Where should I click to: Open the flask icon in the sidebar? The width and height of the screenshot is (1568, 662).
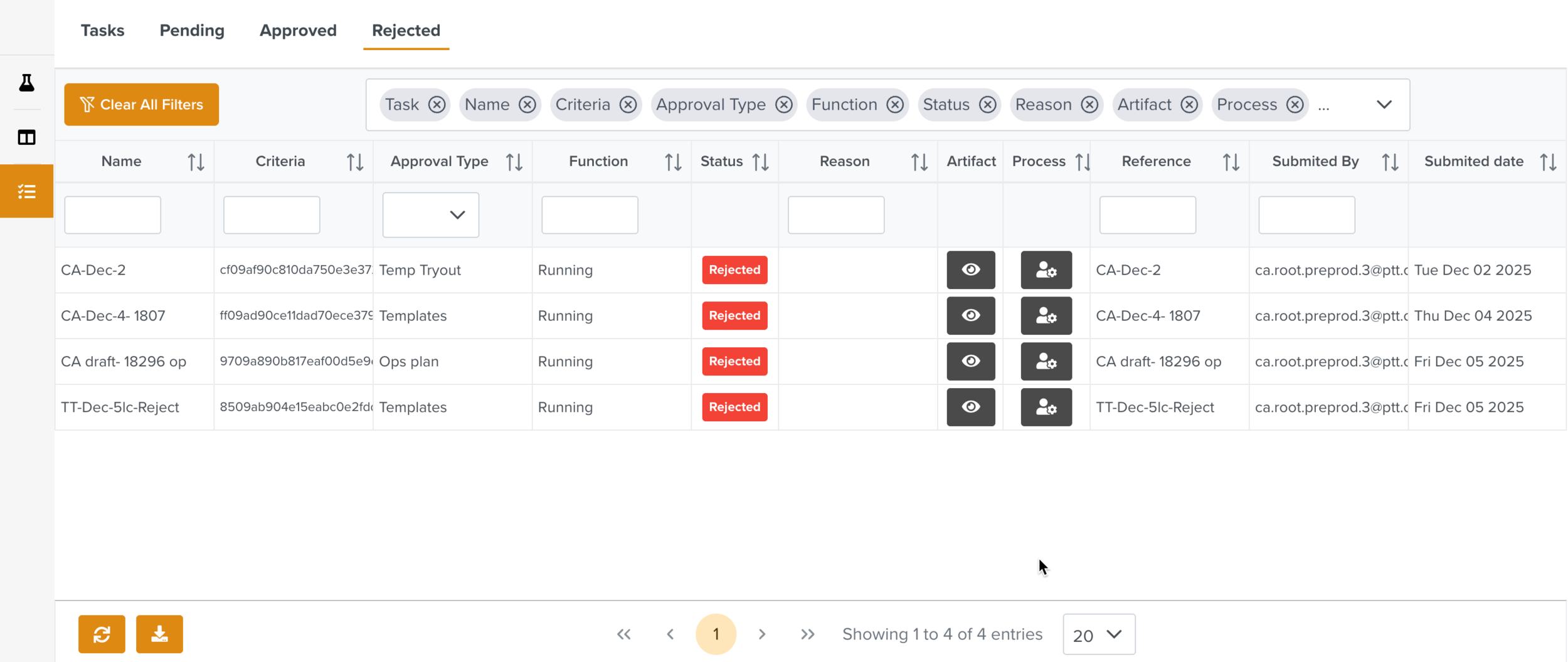tap(26, 83)
